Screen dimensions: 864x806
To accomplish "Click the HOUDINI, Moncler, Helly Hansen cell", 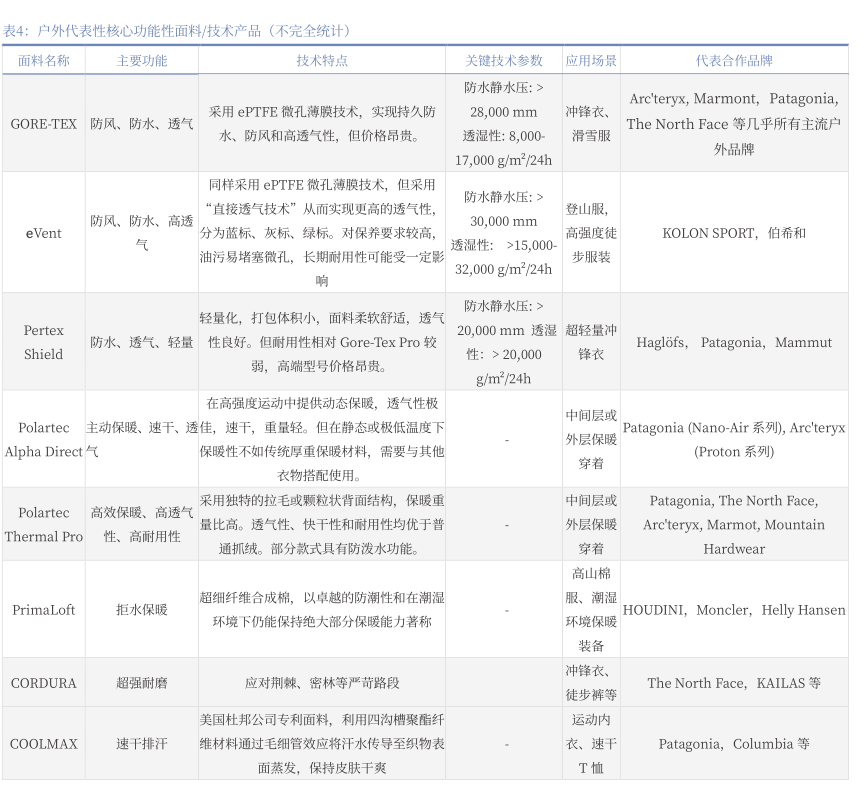I will tap(734, 610).
